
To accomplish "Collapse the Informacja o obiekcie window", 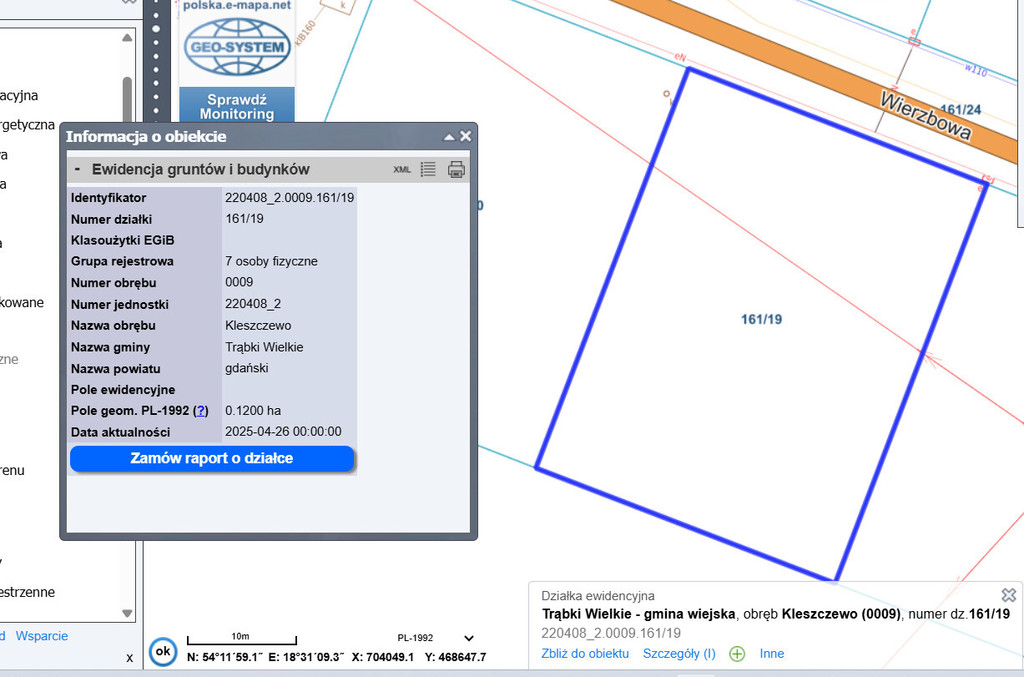I will [x=449, y=136].
